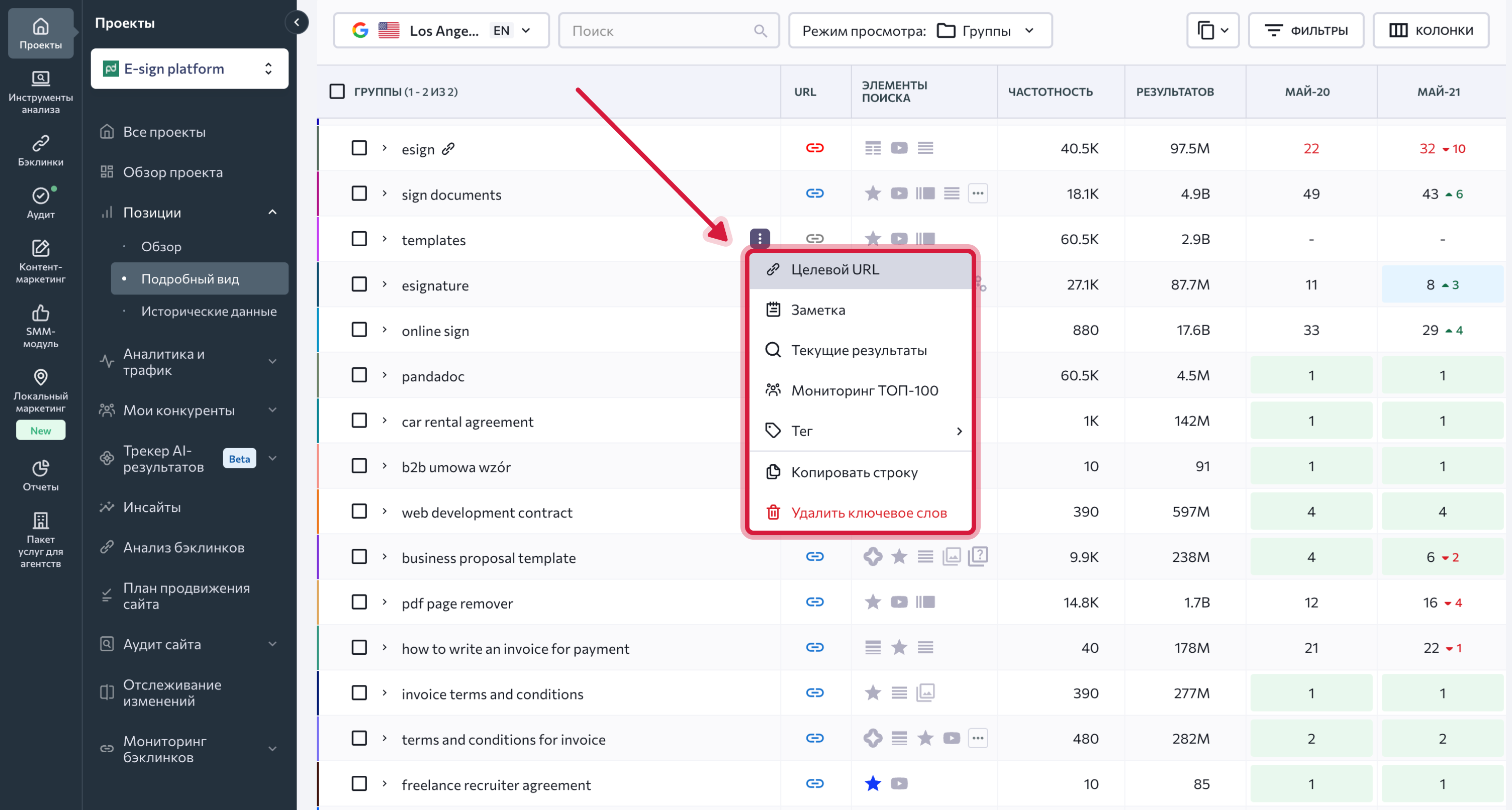
Task: Check the car rental agreement checkbox
Action: [x=359, y=420]
